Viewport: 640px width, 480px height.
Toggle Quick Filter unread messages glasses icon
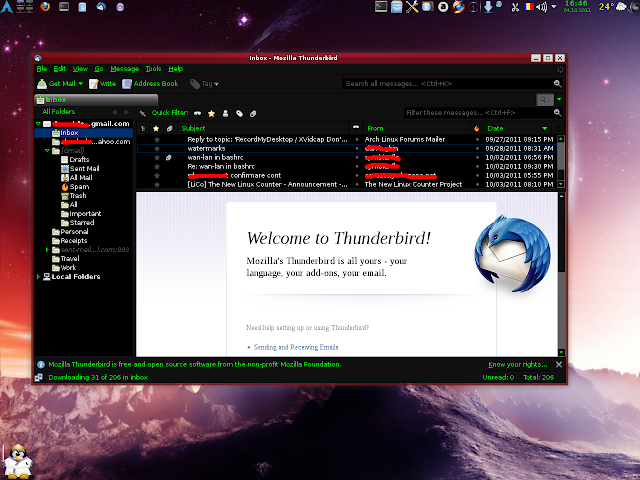pos(198,113)
